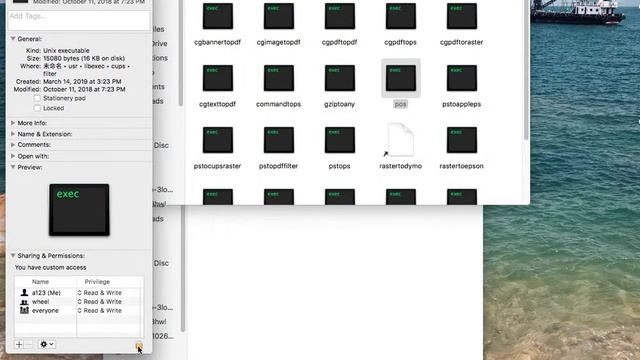640x360 pixels.
Task: Change privilege for a123 (Me)
Action: pos(100,293)
